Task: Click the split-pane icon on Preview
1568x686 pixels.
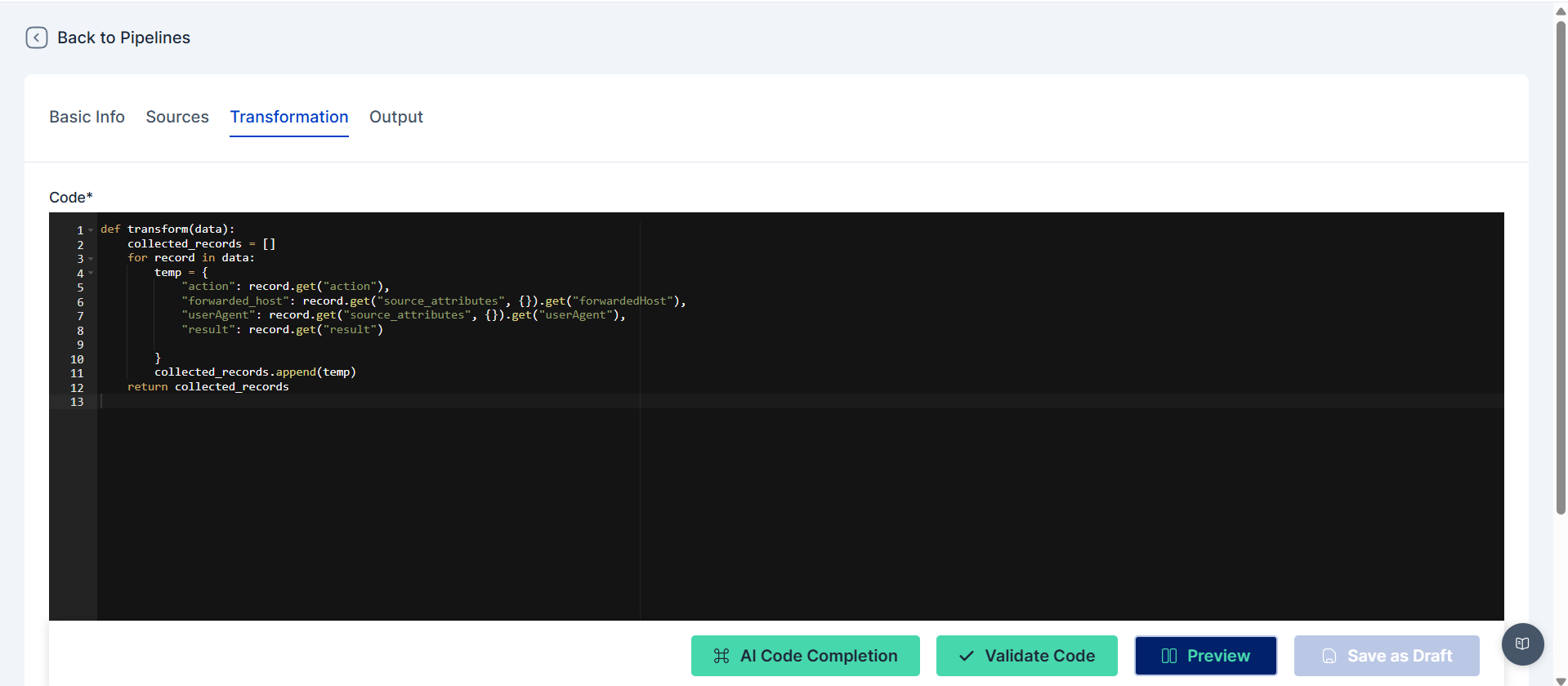Action: point(1169,656)
